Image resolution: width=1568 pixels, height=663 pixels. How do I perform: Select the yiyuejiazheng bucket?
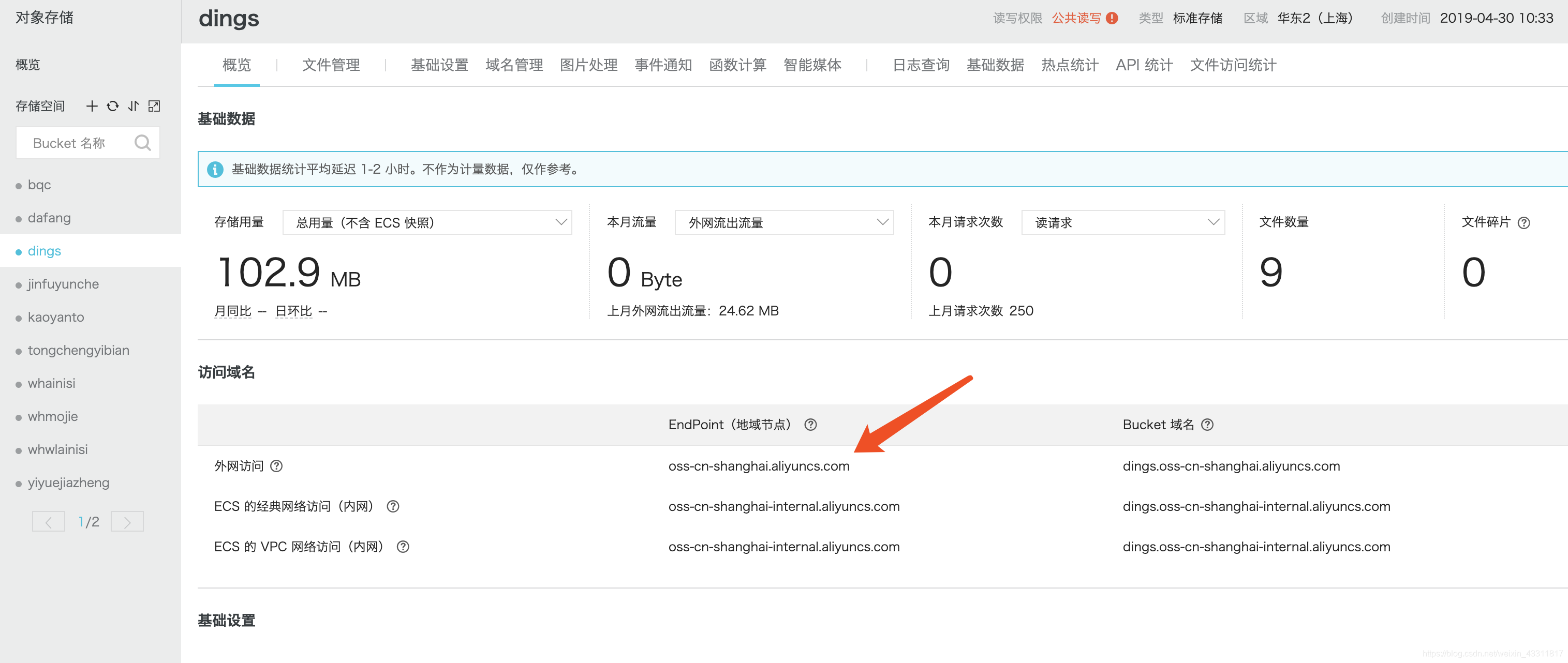(69, 483)
